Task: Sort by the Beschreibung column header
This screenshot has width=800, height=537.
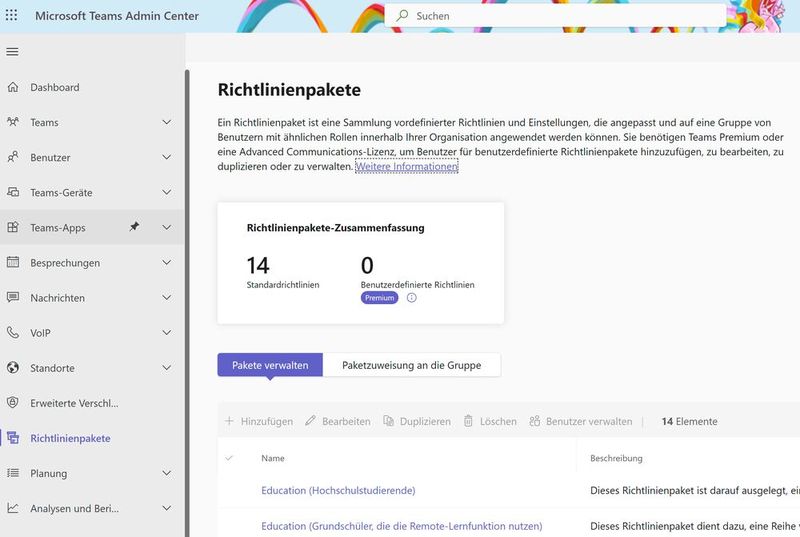Action: click(616, 458)
